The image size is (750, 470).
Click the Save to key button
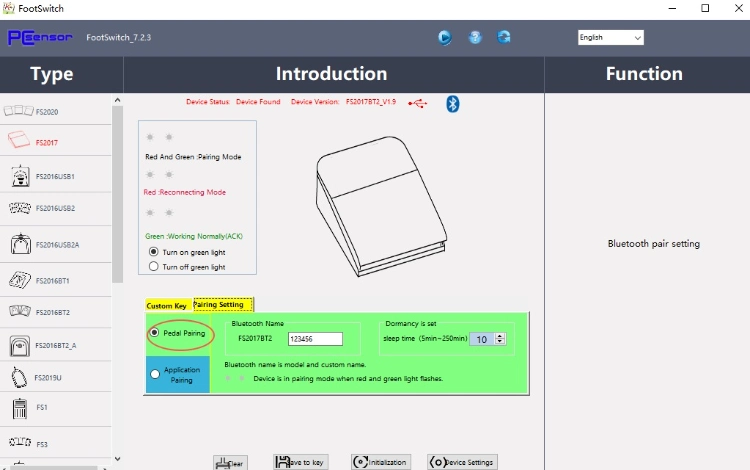pyautogui.click(x=300, y=462)
